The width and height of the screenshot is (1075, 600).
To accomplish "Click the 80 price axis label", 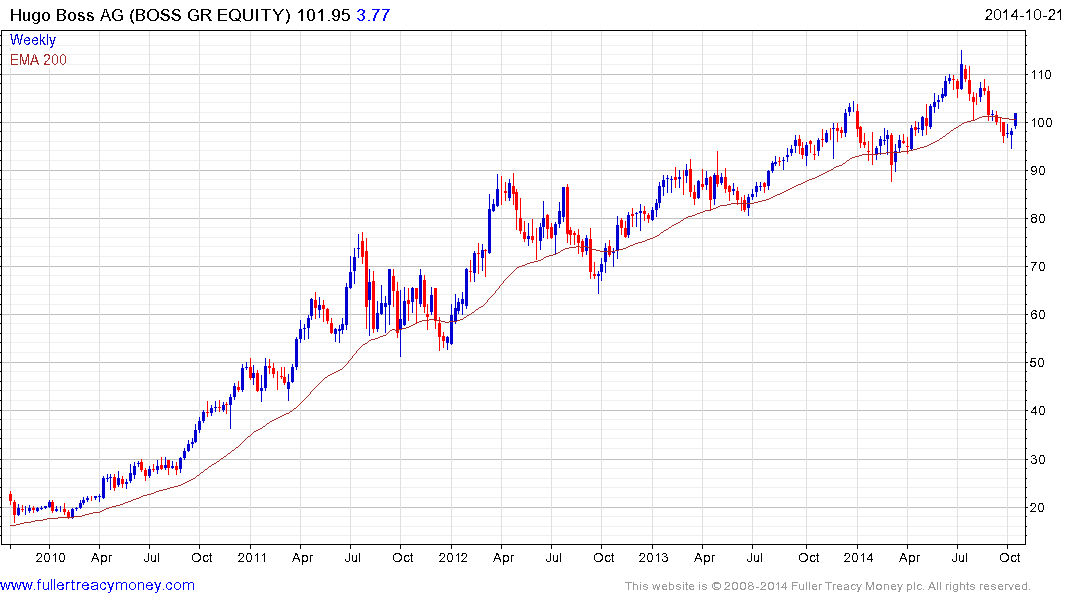I will tap(1038, 219).
